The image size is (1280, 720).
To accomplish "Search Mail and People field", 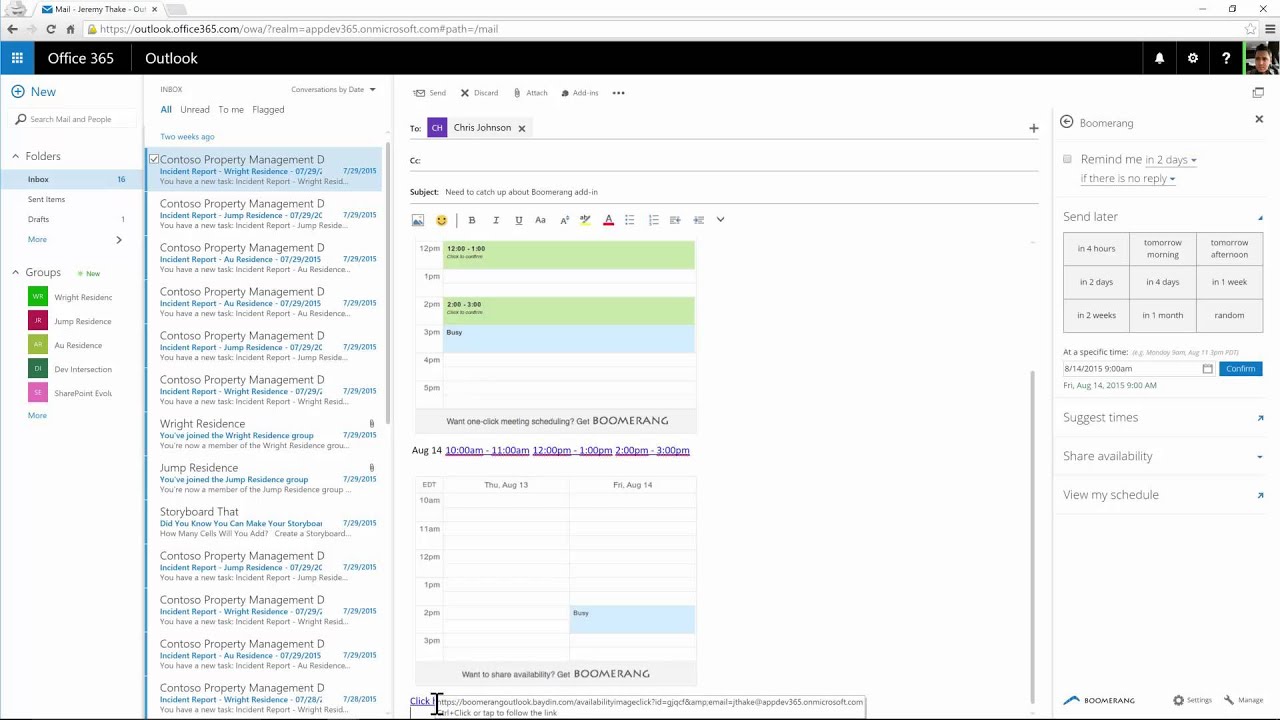I will tap(75, 119).
